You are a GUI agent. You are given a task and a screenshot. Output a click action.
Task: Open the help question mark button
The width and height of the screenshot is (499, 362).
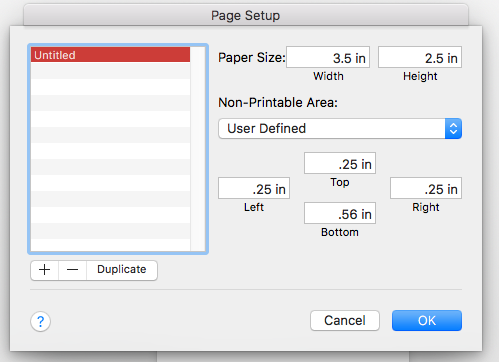pyautogui.click(x=40, y=321)
